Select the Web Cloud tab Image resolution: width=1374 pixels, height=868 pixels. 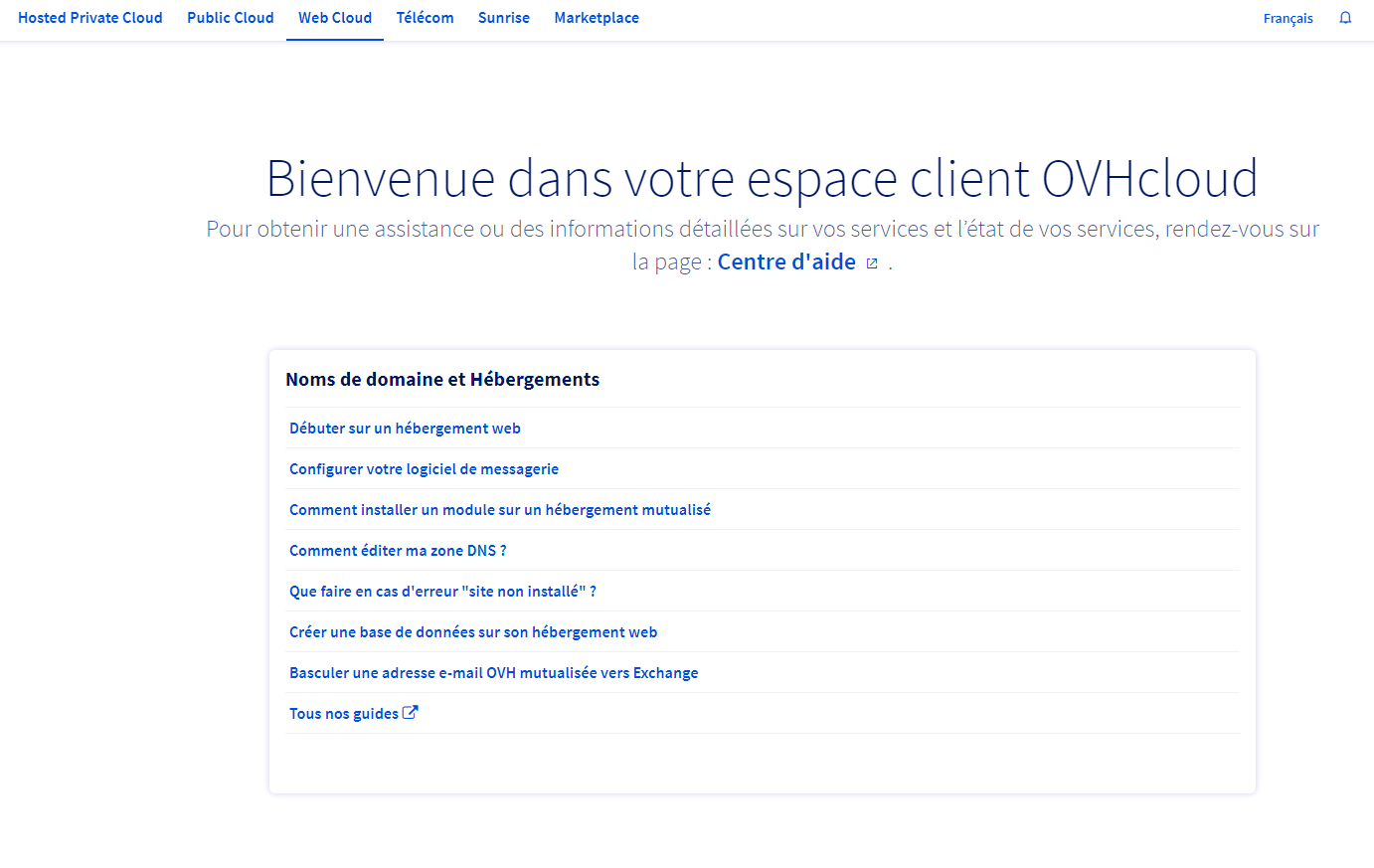click(335, 18)
